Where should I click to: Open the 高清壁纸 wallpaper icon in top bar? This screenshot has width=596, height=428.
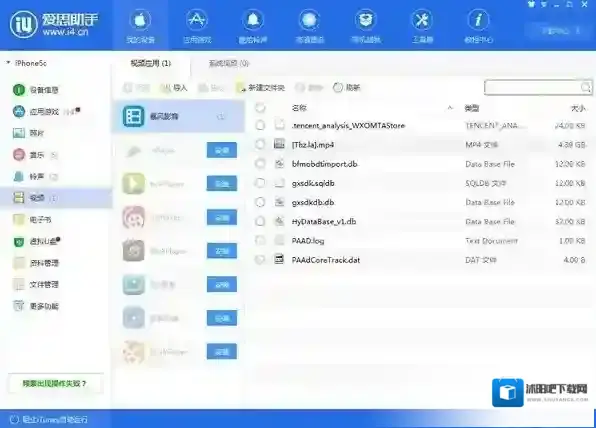tap(309, 20)
